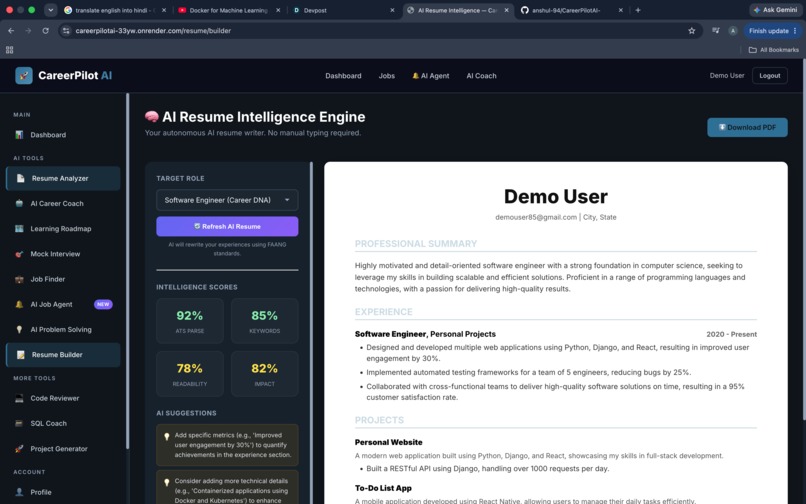
Task: Click the NEW badge beside AI Job Agent
Action: 103,304
